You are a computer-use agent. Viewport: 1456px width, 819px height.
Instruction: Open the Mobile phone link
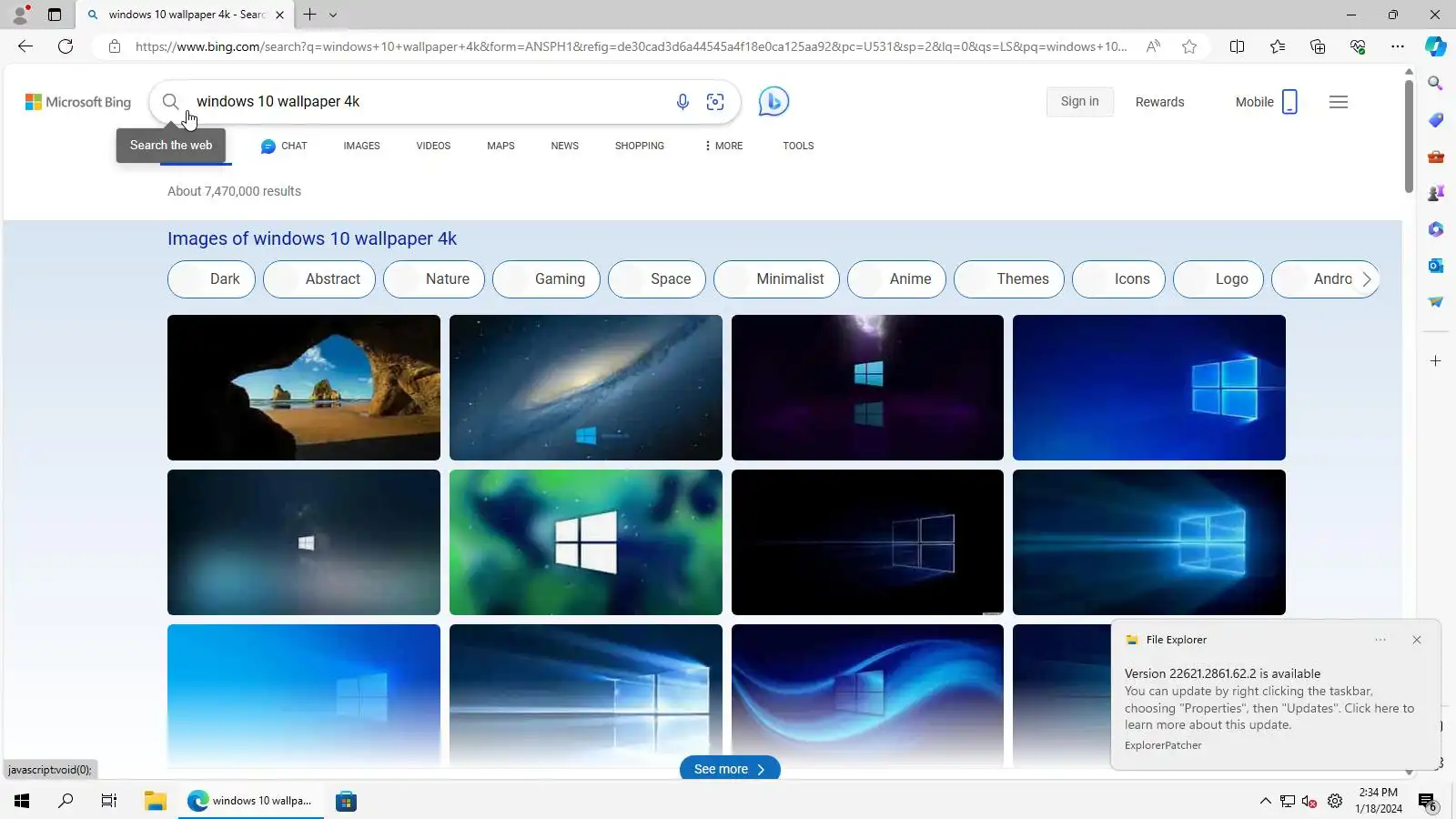[x=1266, y=102]
